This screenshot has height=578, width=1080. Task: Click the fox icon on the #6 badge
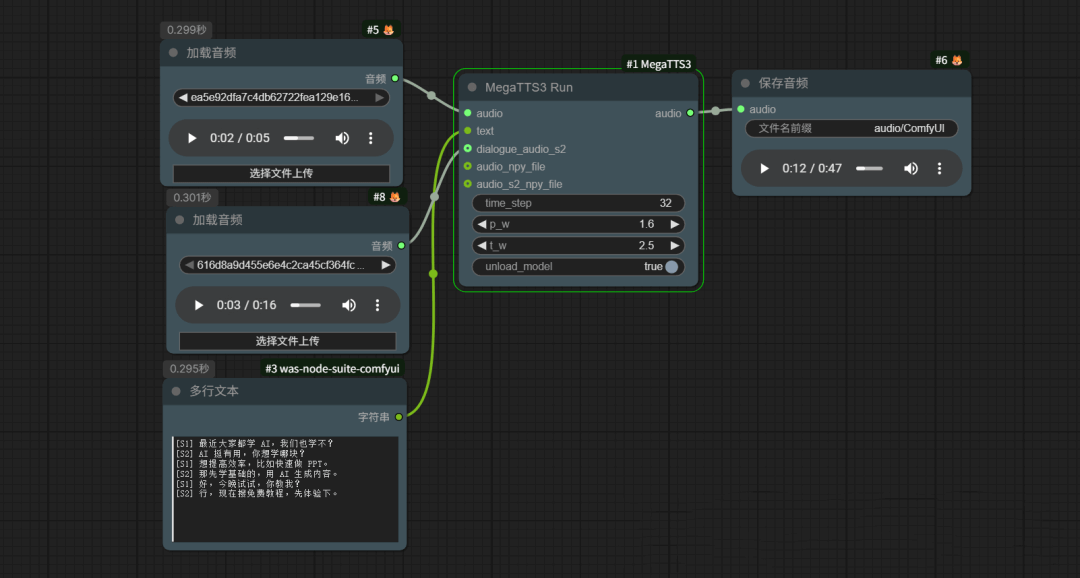[x=957, y=61]
